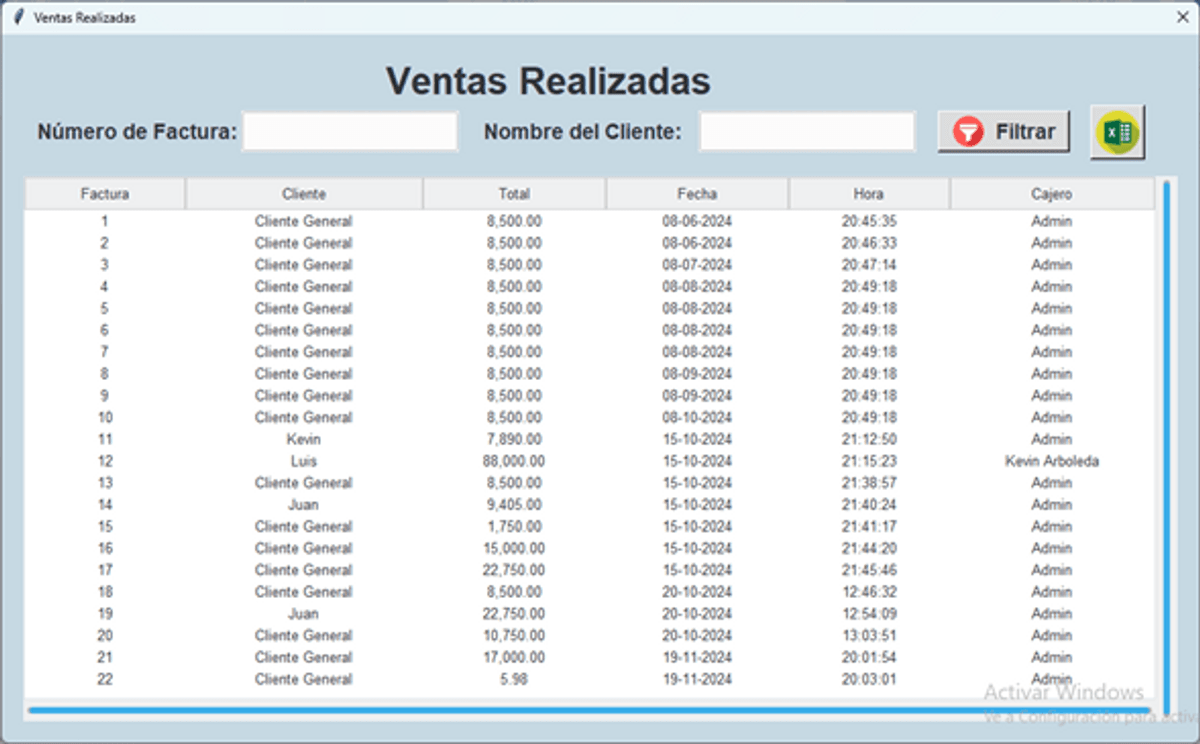Click the Excel export icon button
Screen dimensions: 1200x744
point(1117,132)
